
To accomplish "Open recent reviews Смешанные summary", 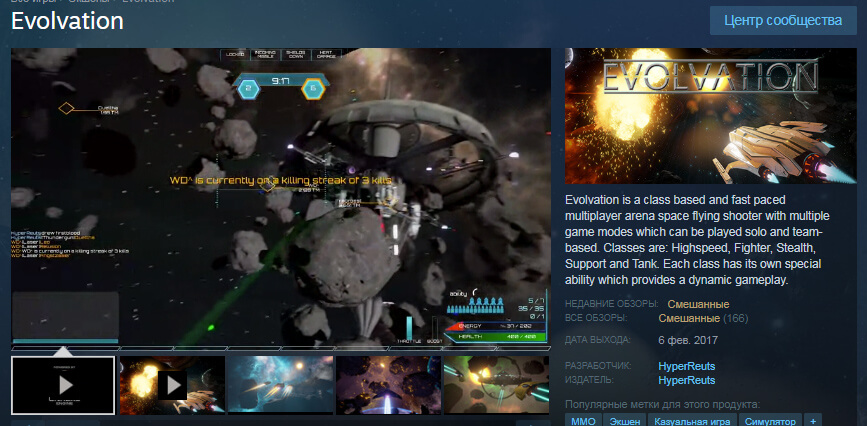I will point(698,304).
